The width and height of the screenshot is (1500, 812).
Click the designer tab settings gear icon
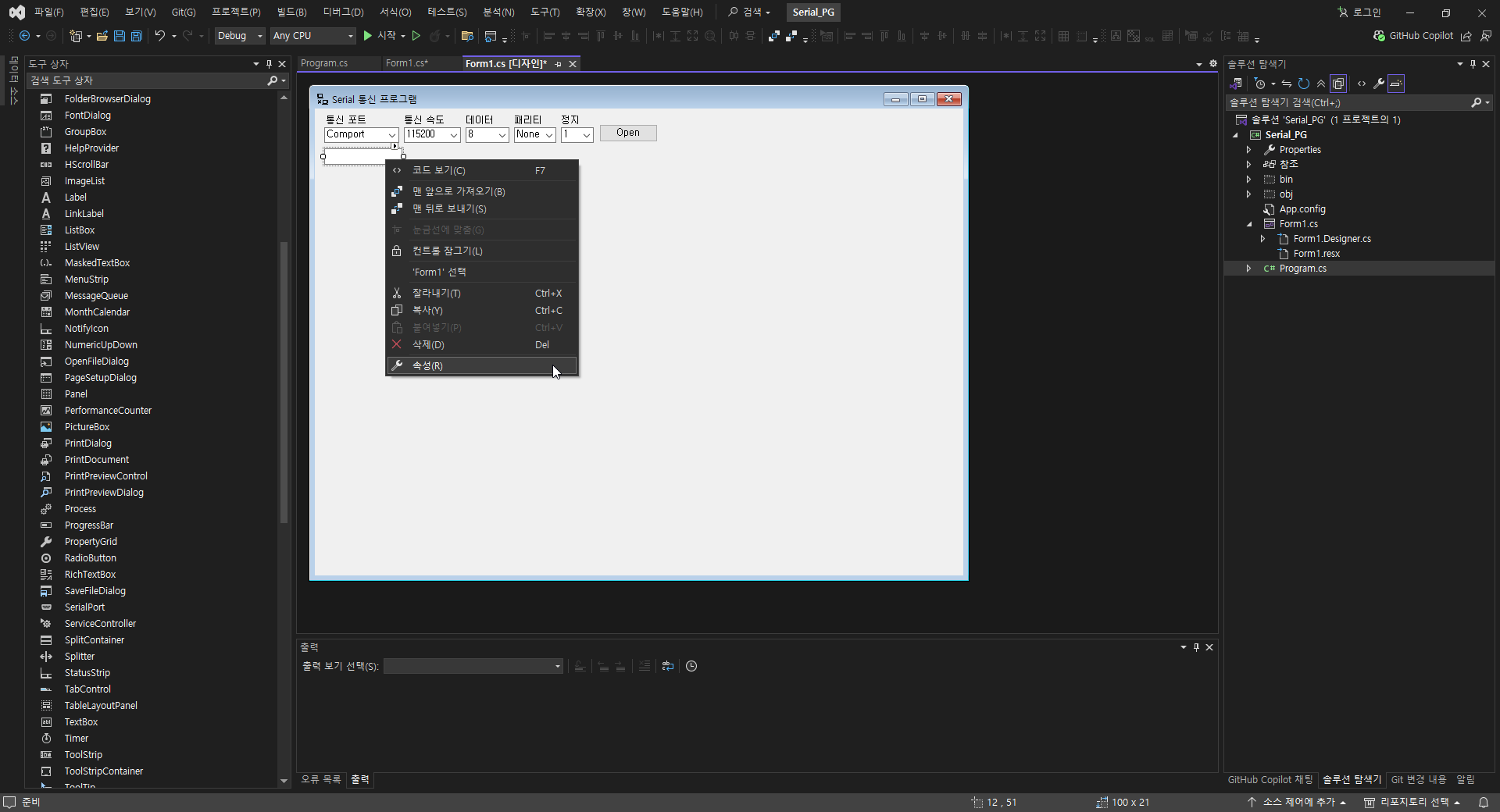[1213, 64]
